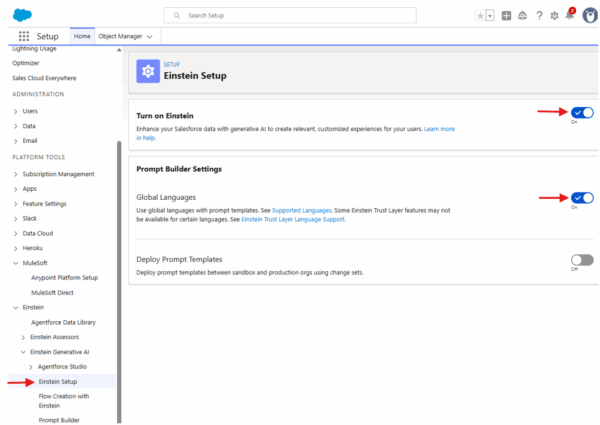Collapse Einstein Generative AI
Viewport: 600px width, 425px height.
point(23,352)
